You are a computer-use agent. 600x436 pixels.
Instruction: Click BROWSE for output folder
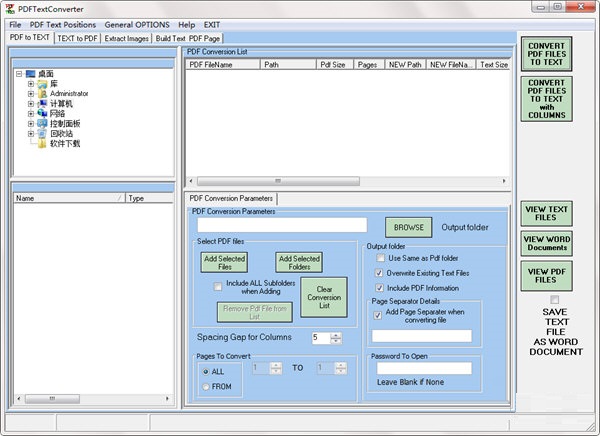coord(409,227)
